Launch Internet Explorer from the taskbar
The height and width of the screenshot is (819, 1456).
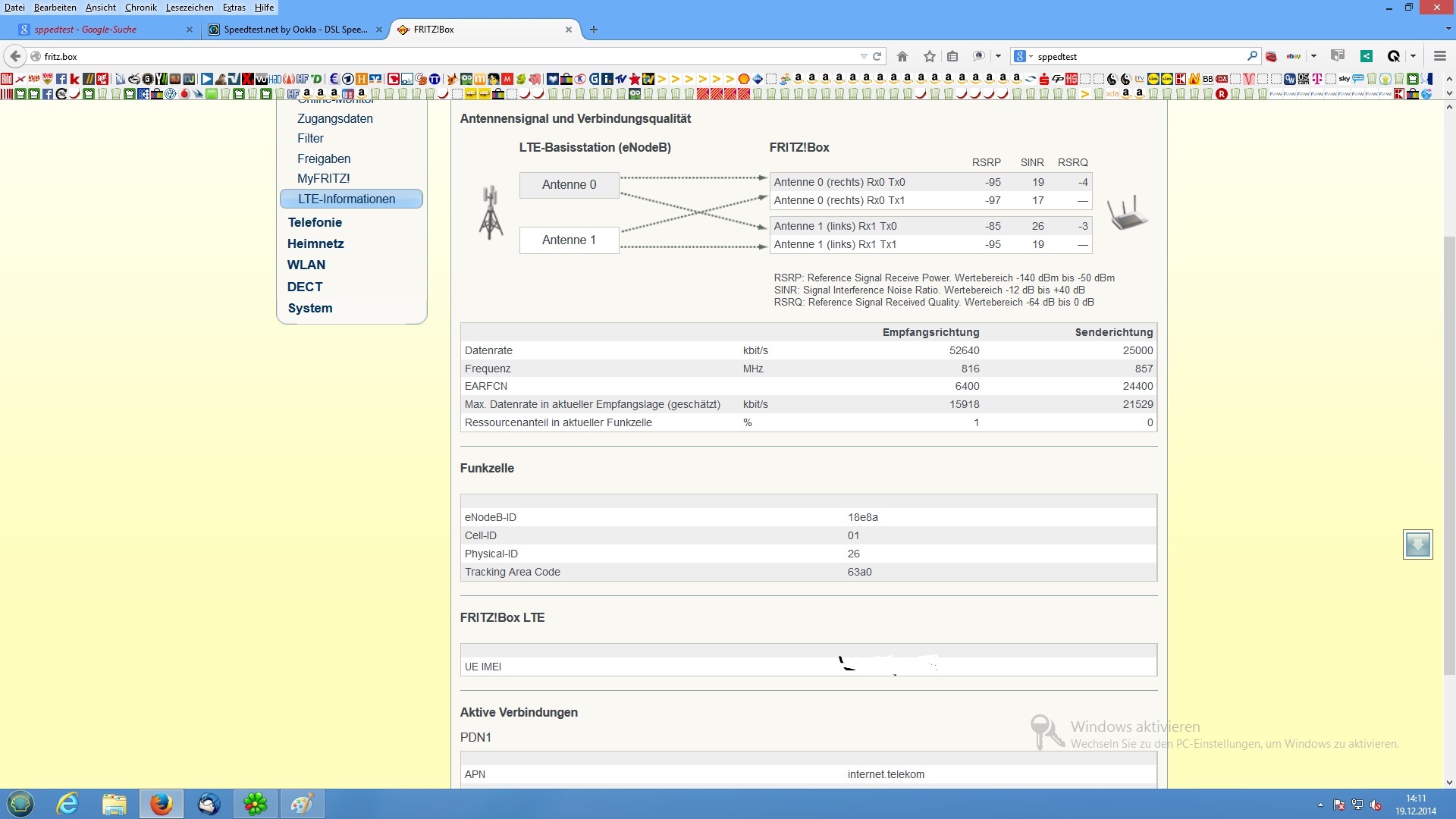coord(68,804)
